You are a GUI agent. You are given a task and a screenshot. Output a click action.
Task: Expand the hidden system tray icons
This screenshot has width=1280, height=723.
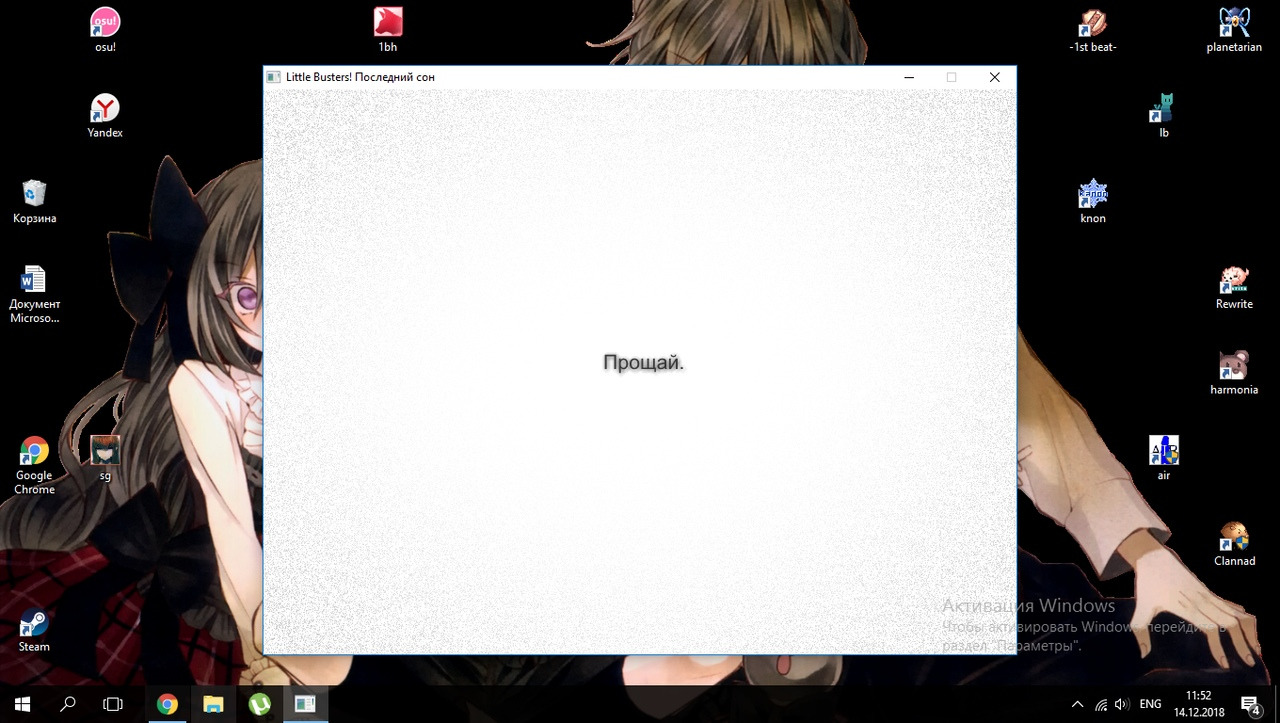click(x=1077, y=704)
